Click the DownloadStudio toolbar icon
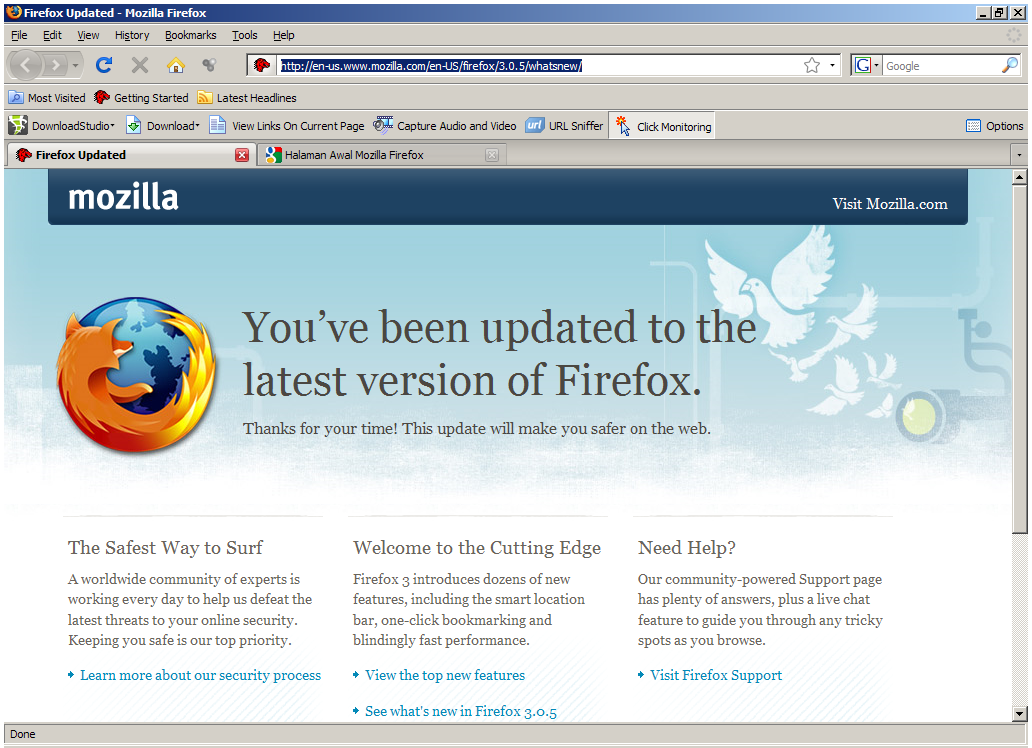The height and width of the screenshot is (748, 1032). pyautogui.click(x=18, y=125)
